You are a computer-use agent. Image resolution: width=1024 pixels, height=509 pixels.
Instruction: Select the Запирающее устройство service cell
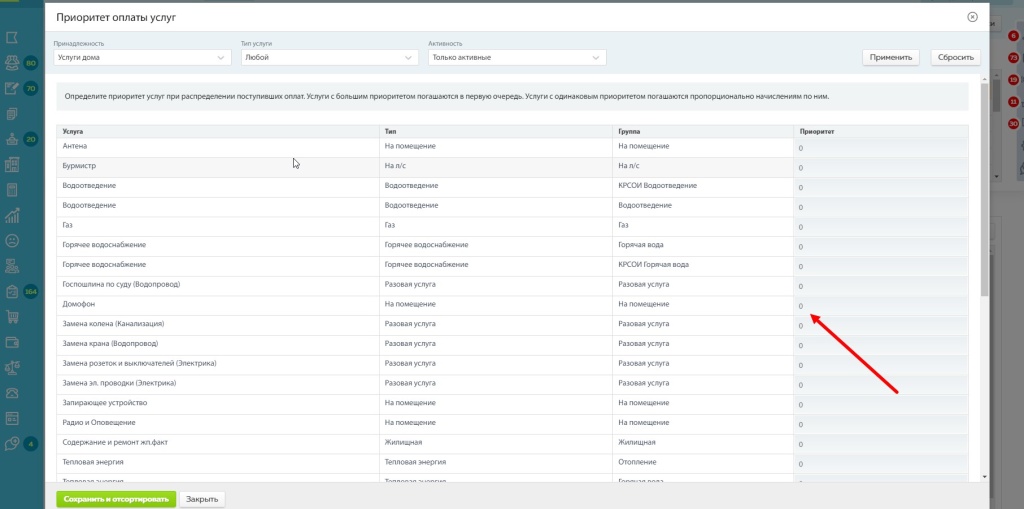pyautogui.click(x=217, y=402)
